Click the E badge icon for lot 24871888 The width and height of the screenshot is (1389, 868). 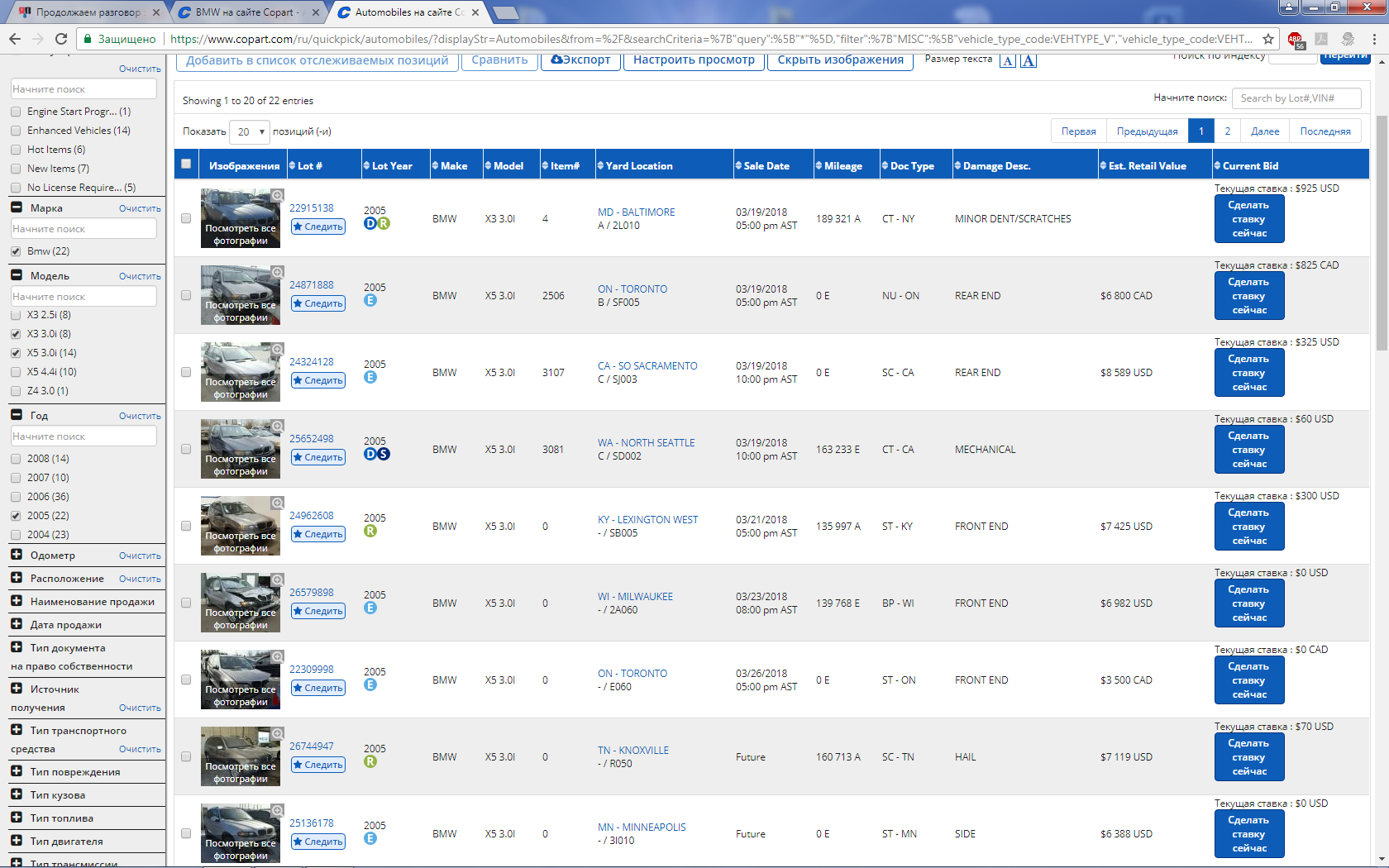(370, 300)
